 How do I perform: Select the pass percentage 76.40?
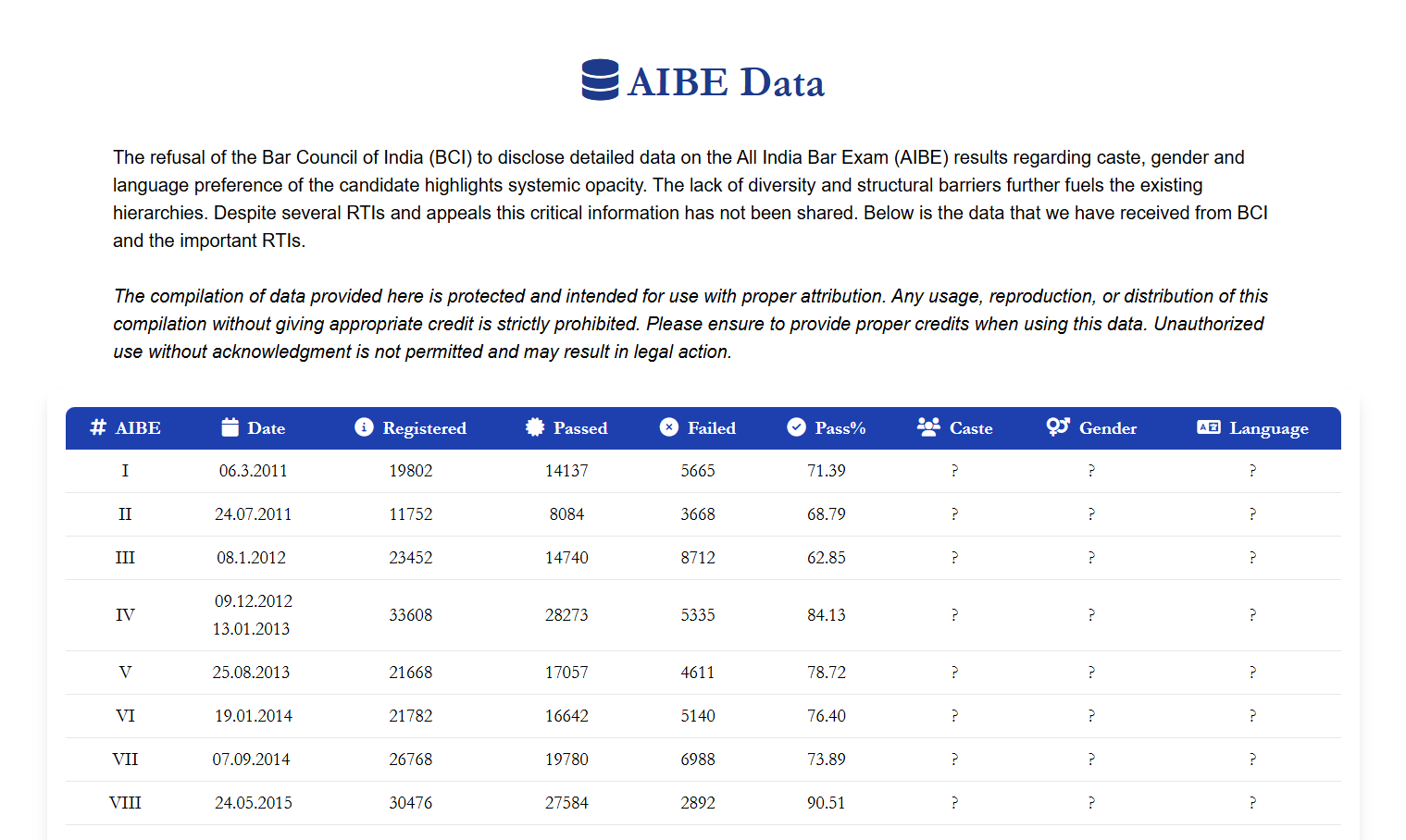[x=827, y=716]
